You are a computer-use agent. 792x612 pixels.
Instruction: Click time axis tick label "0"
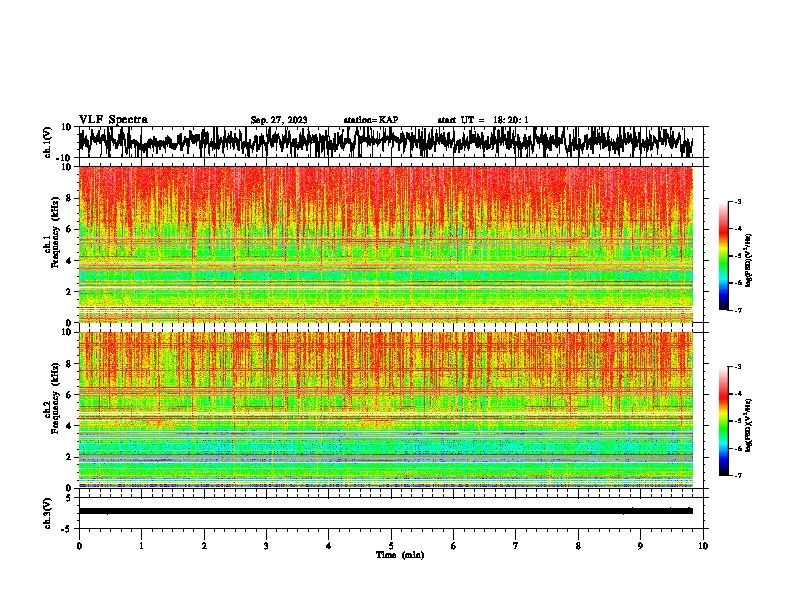pyautogui.click(x=79, y=546)
